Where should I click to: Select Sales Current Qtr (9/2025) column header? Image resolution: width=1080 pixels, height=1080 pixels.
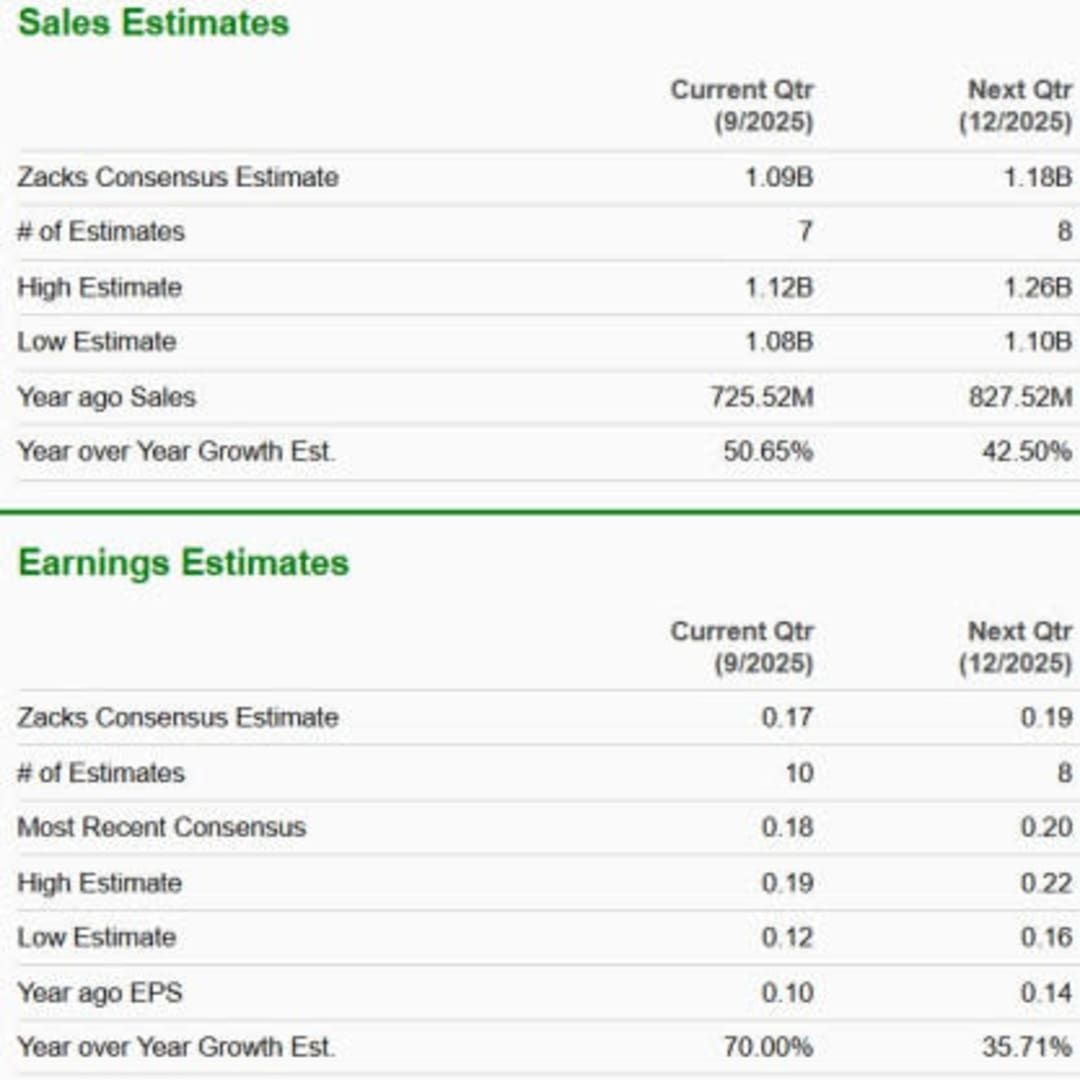(742, 105)
